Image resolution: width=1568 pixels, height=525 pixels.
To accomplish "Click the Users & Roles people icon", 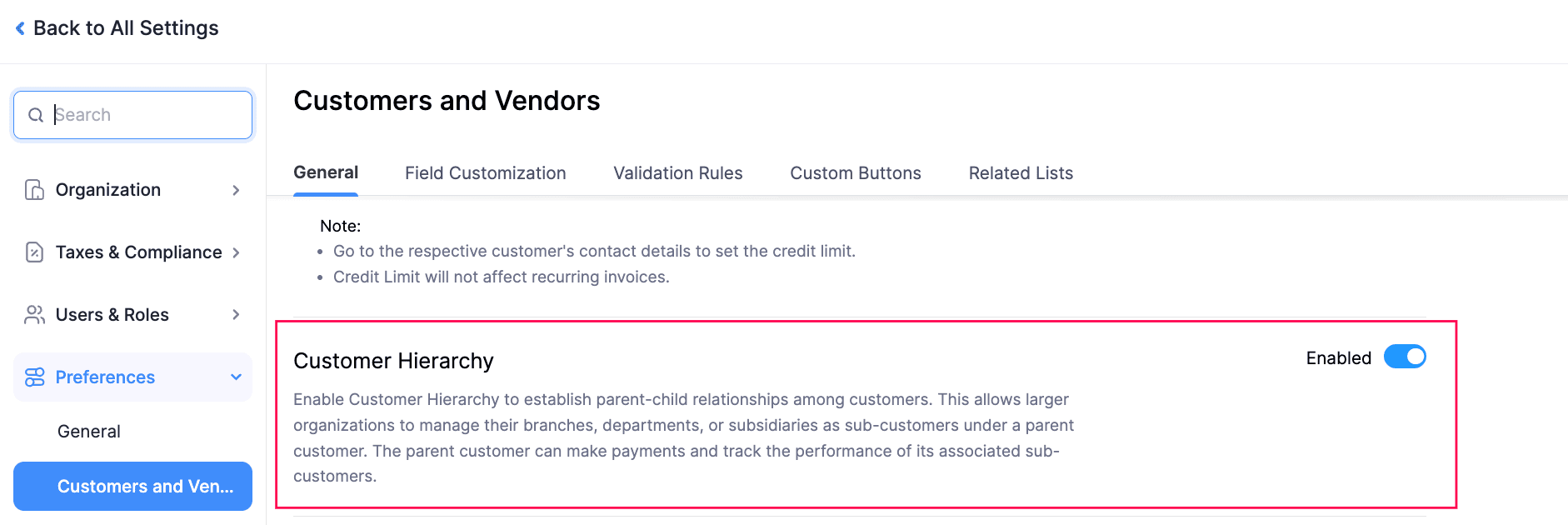I will coord(34,314).
